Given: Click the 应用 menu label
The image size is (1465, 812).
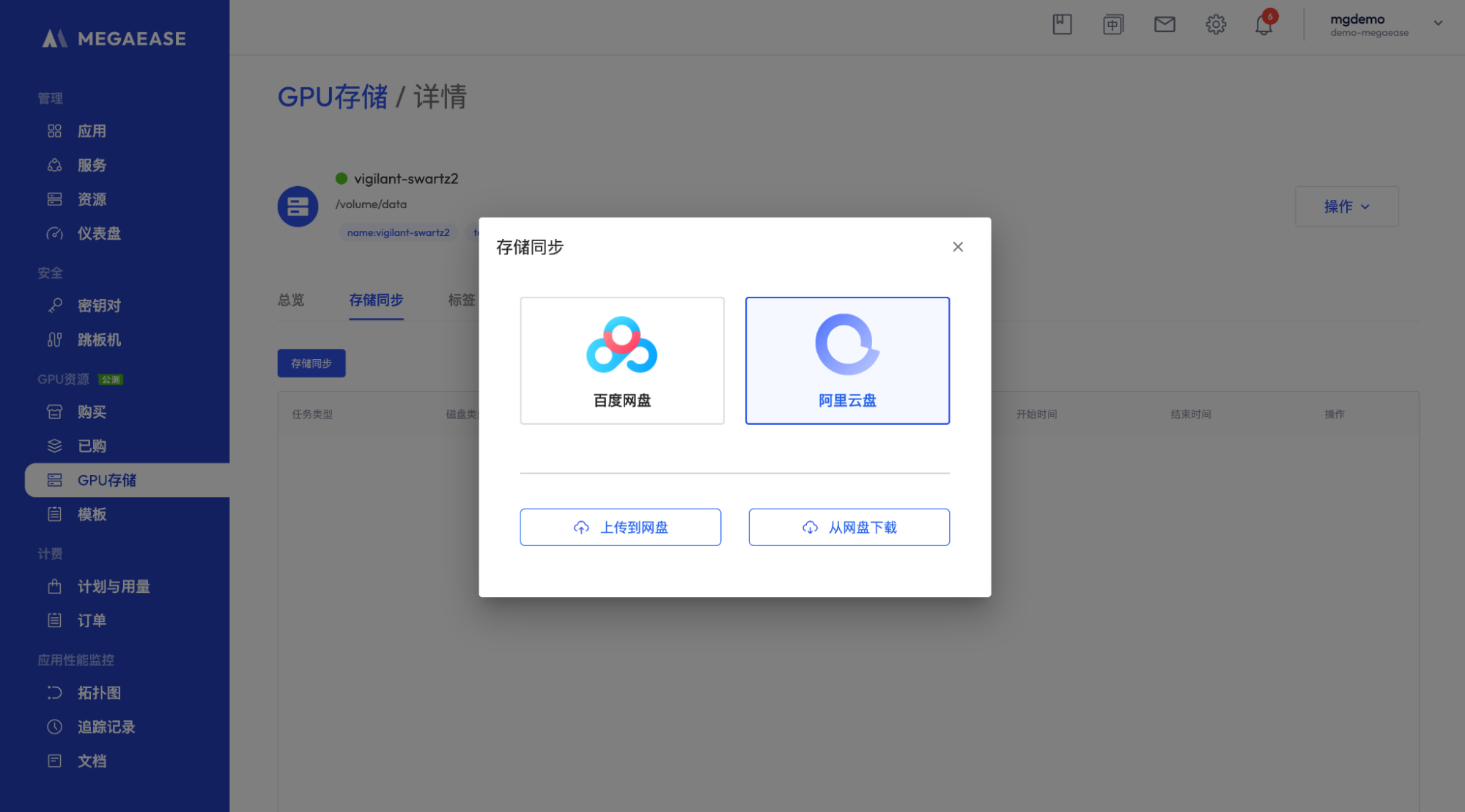Looking at the screenshot, I should pos(92,131).
